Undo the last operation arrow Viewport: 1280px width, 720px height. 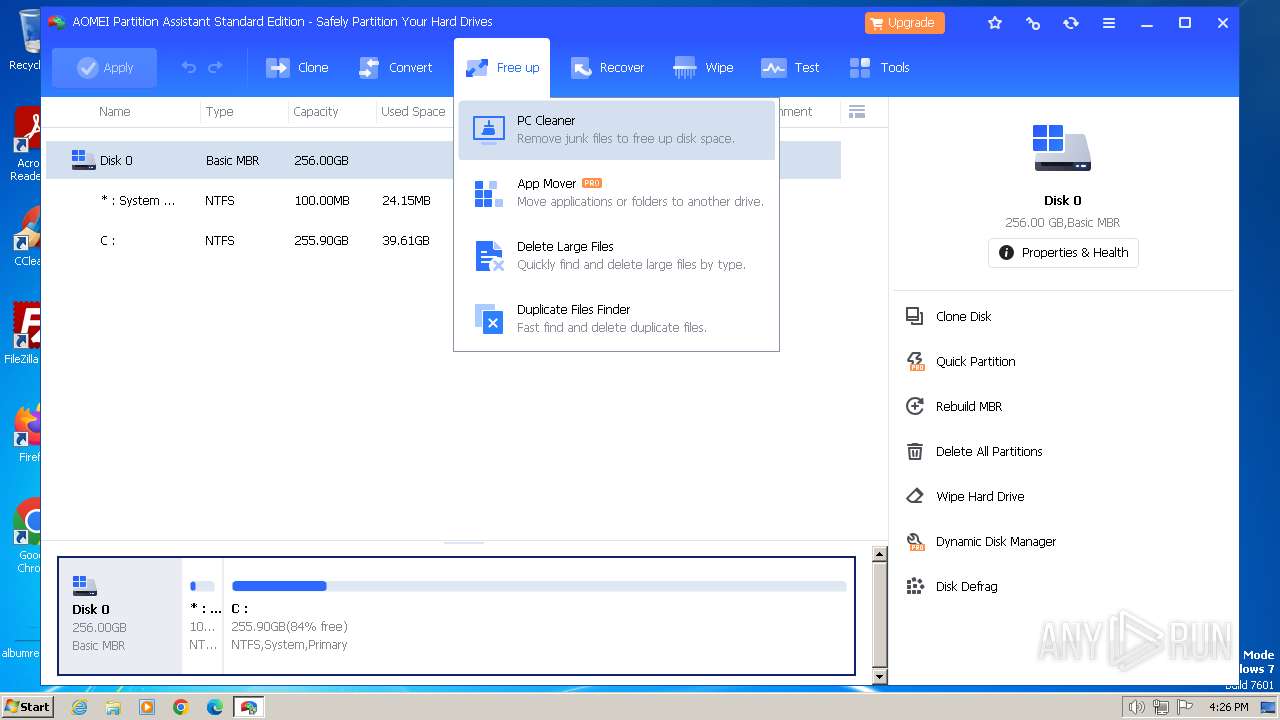click(188, 67)
